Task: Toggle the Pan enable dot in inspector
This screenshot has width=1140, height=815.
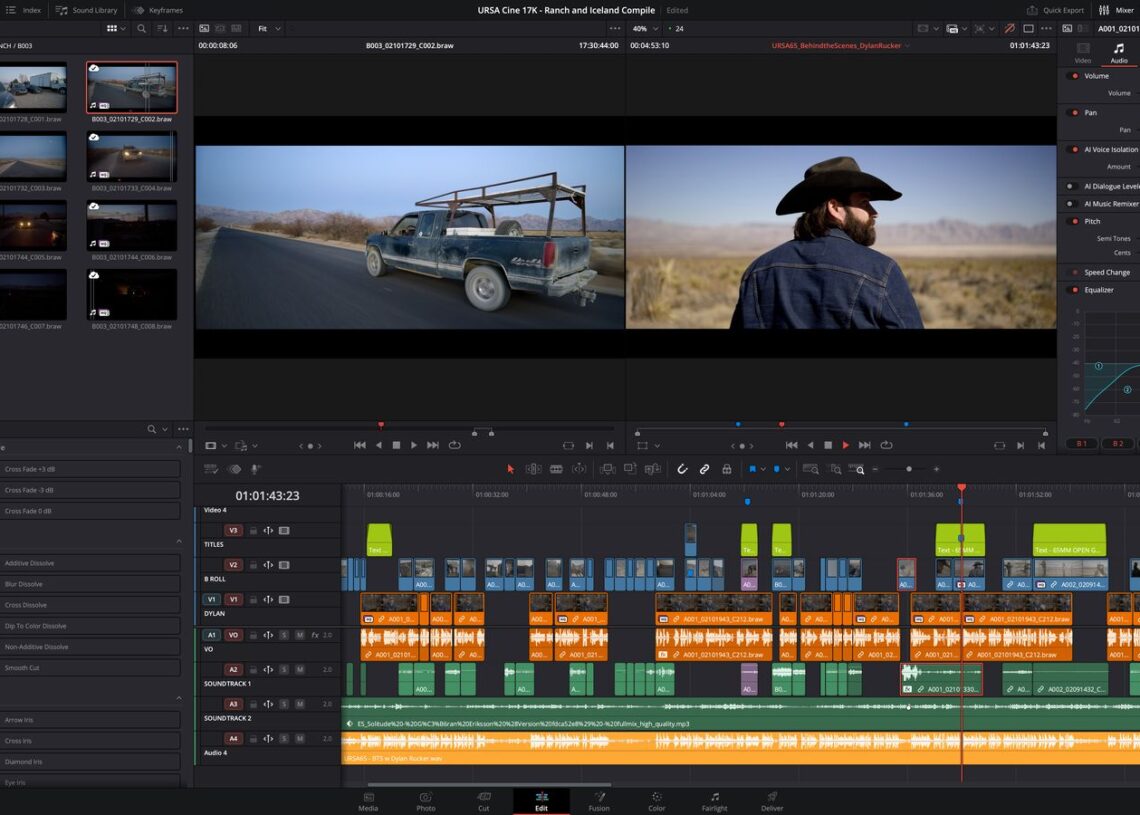Action: 1075,113
